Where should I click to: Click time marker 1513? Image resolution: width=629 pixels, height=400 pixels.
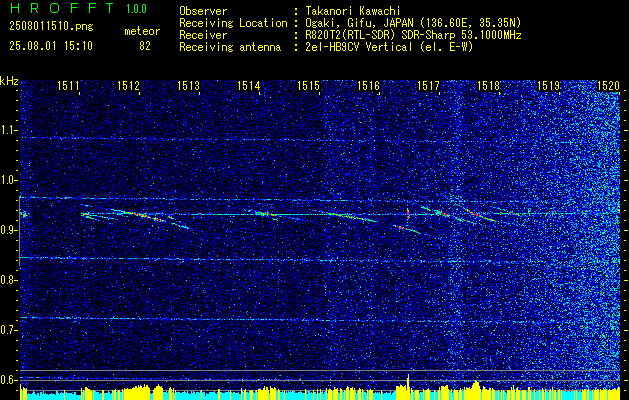(189, 85)
